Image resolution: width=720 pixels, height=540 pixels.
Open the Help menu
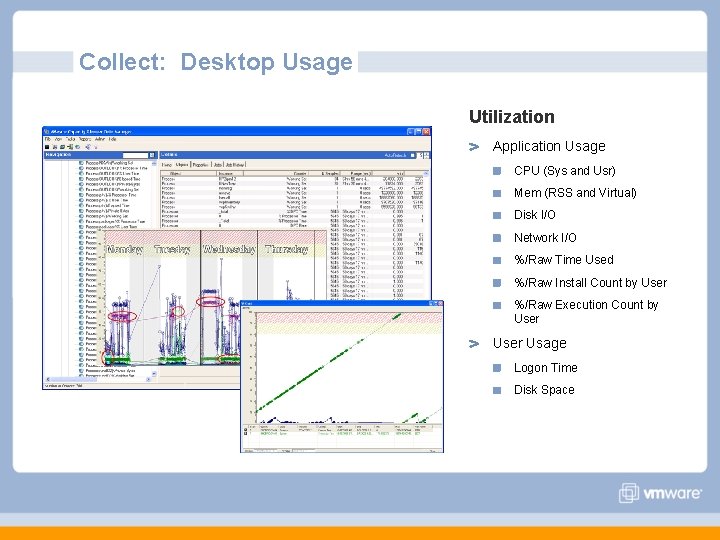pyautogui.click(x=112, y=139)
